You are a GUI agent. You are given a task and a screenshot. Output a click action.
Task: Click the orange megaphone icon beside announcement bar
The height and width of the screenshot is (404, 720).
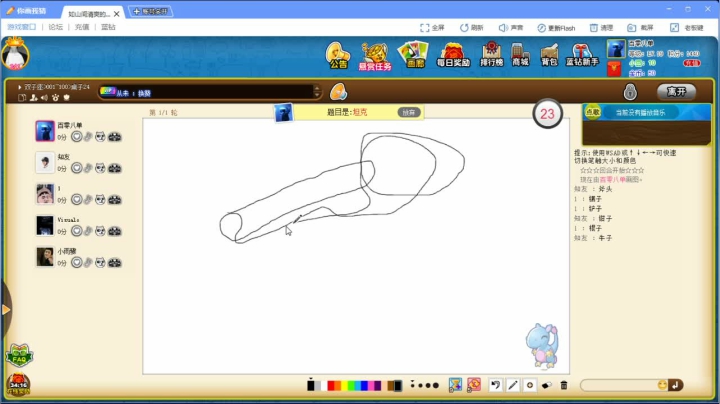click(x=338, y=92)
